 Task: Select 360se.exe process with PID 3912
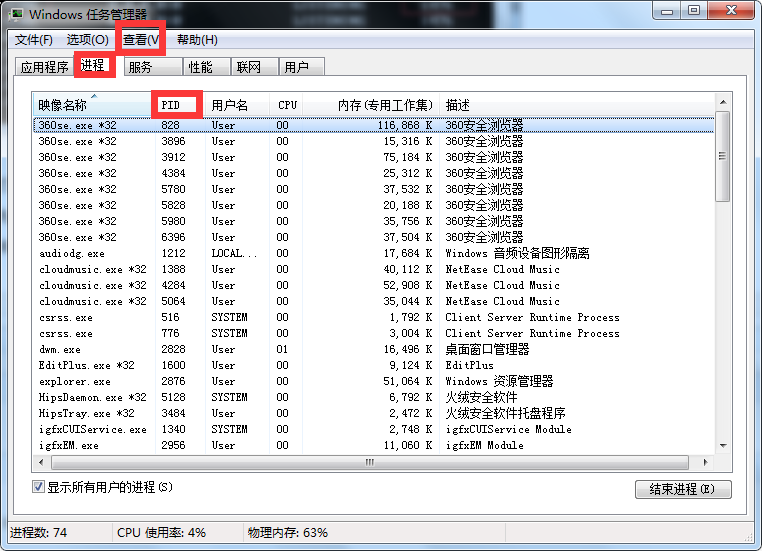click(374, 157)
